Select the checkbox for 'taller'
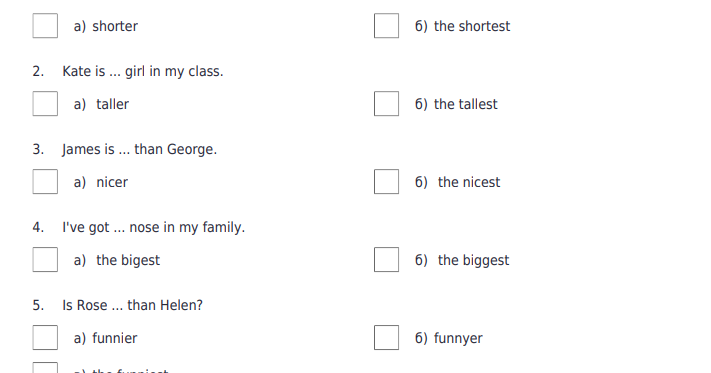 tap(45, 104)
